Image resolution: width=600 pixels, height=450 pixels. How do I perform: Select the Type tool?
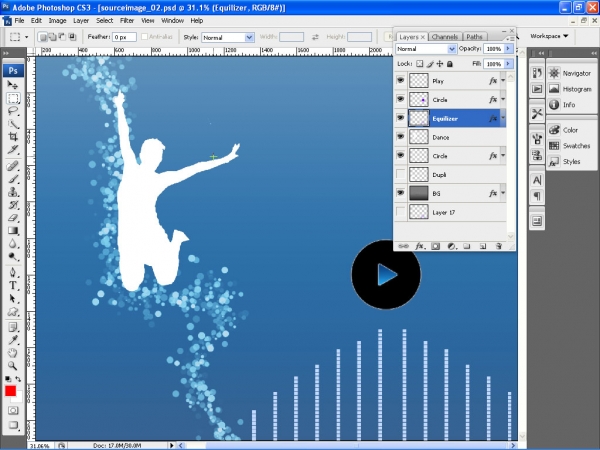pos(13,285)
